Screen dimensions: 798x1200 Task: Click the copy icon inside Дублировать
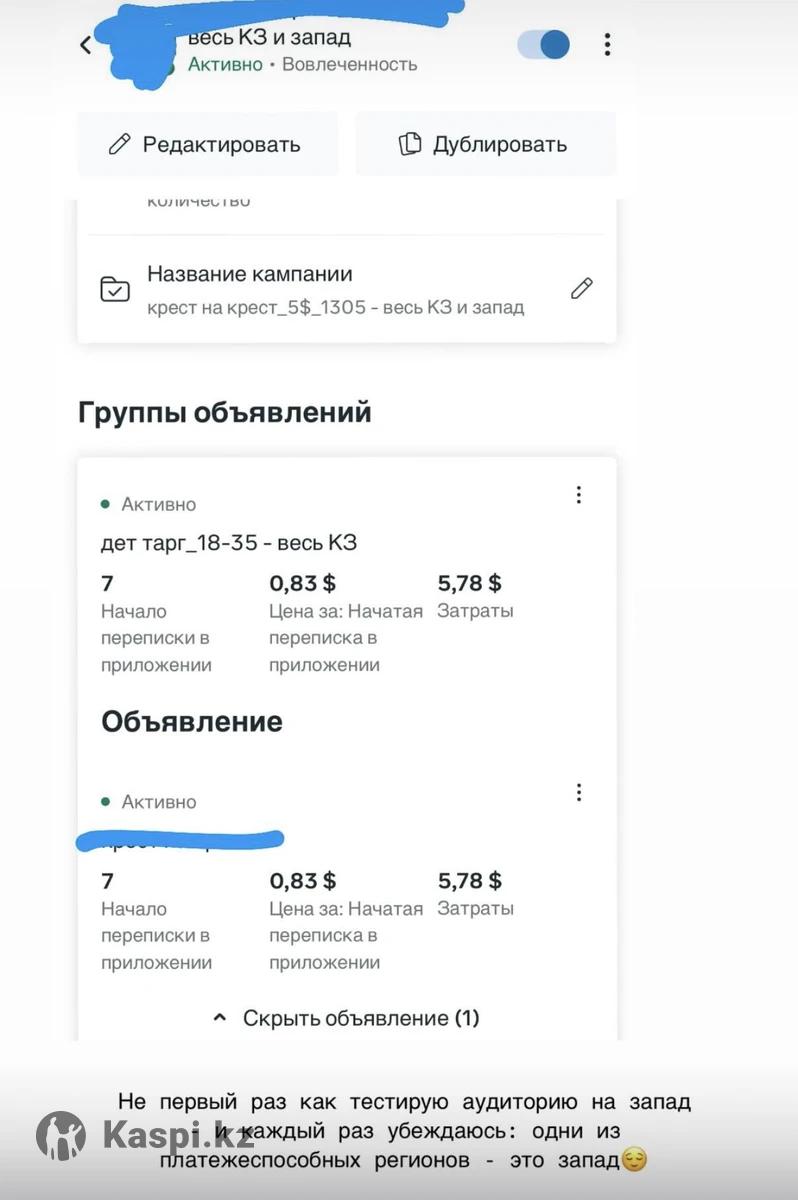[x=410, y=144]
